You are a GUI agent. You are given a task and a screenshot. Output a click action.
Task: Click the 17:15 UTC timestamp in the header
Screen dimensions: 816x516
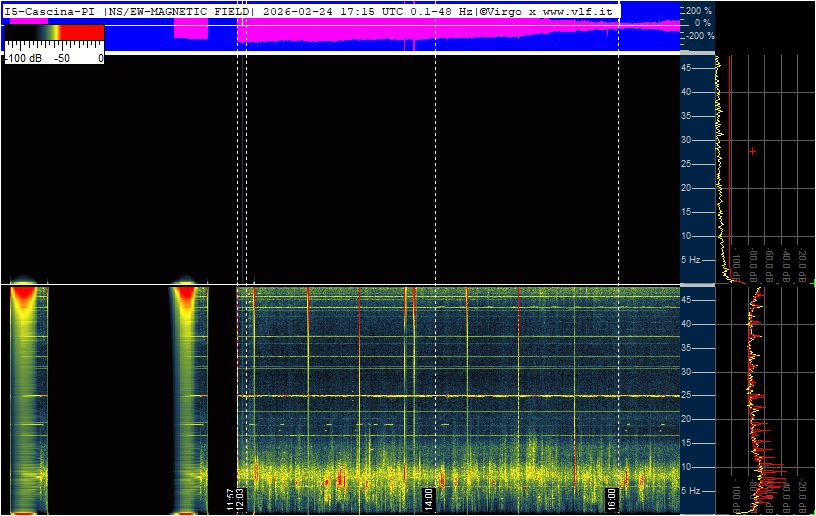click(373, 11)
